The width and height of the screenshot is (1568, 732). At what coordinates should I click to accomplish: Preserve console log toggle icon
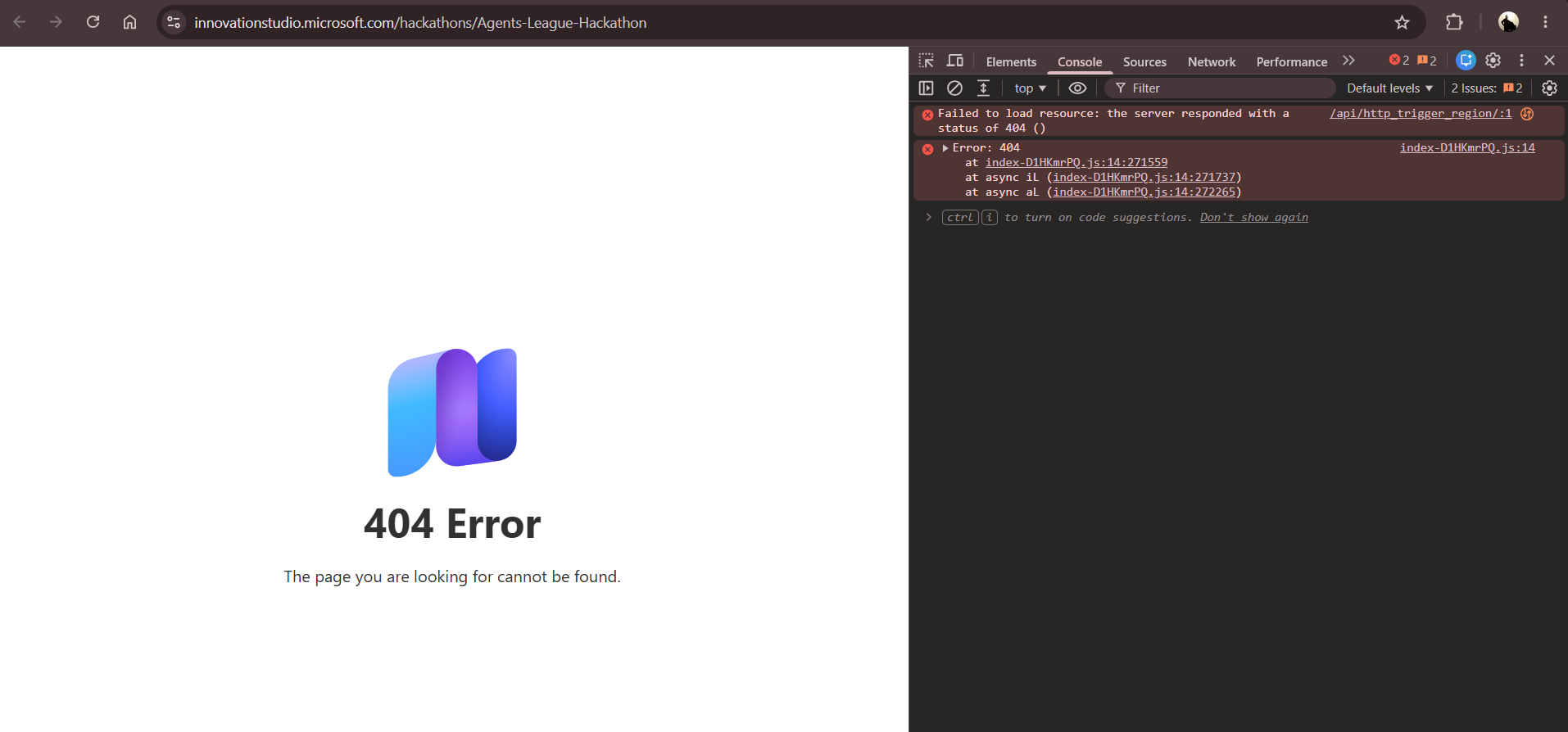point(983,88)
